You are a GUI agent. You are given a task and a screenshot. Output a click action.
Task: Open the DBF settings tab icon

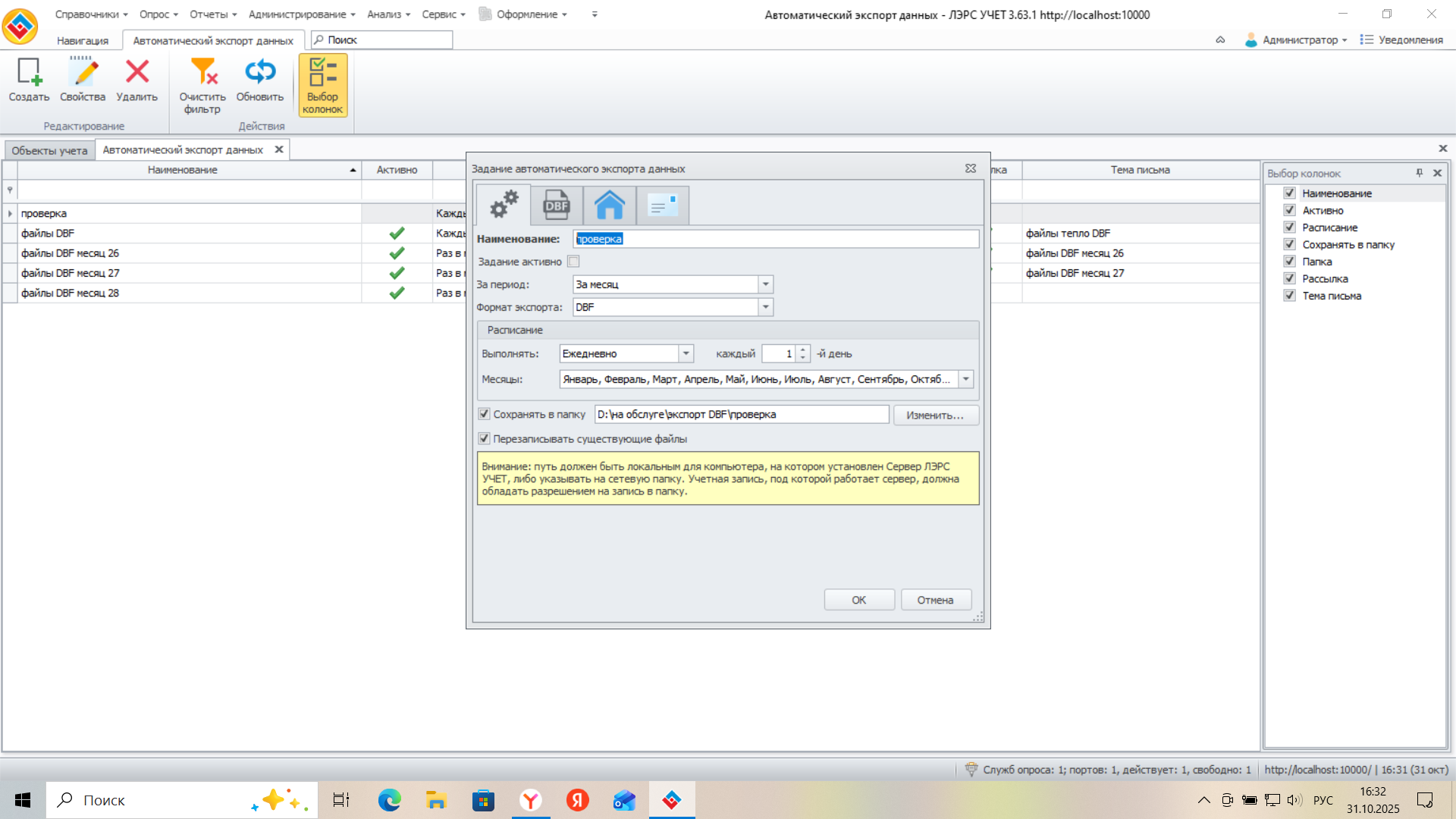coord(557,206)
